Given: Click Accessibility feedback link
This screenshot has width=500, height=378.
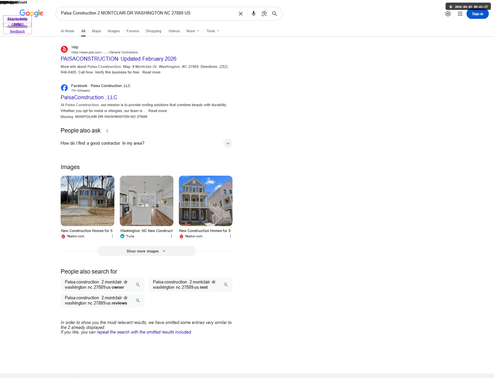Looking at the screenshot, I should pyautogui.click(x=17, y=28).
